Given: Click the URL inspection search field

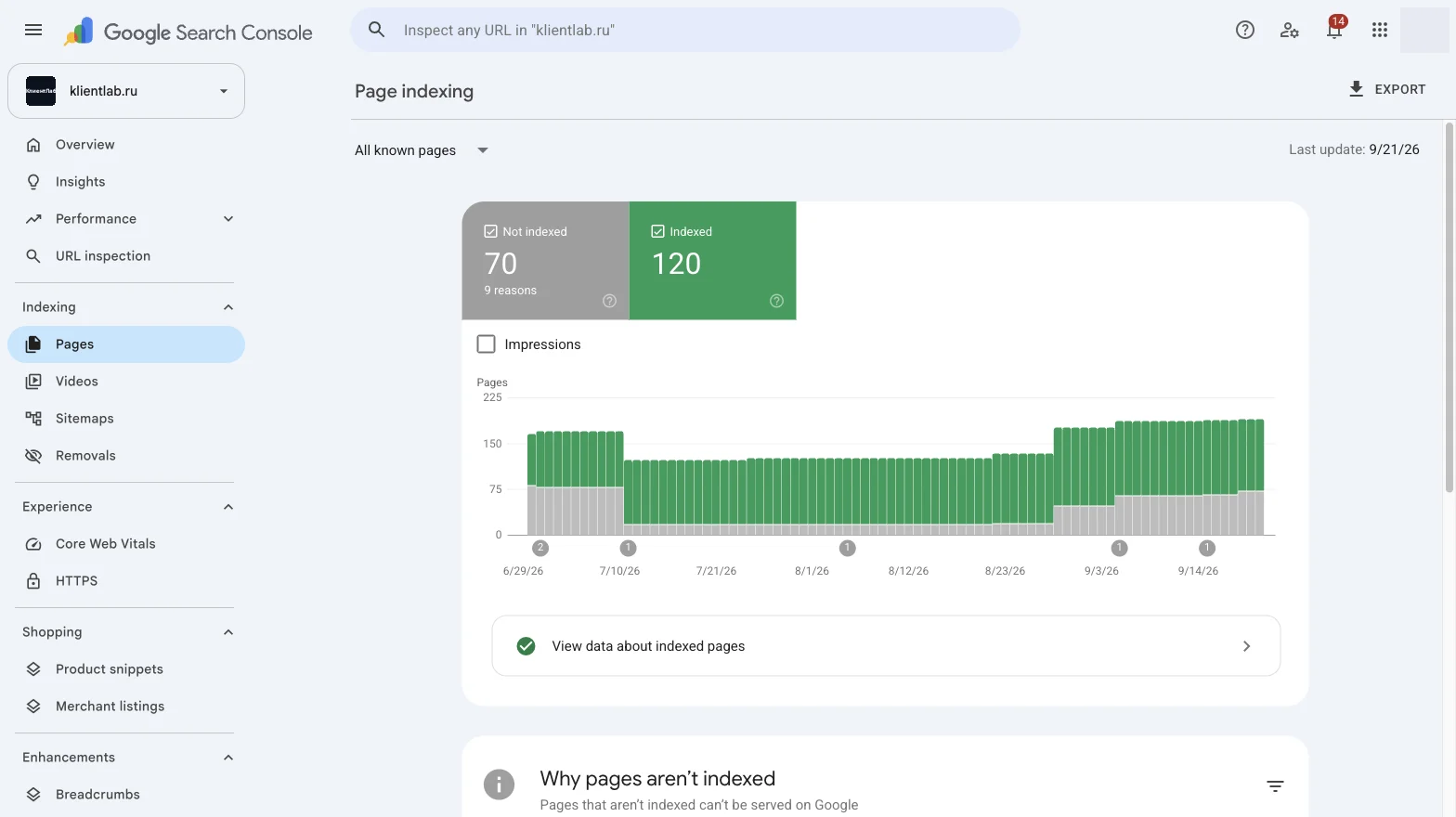Looking at the screenshot, I should pyautogui.click(x=685, y=30).
